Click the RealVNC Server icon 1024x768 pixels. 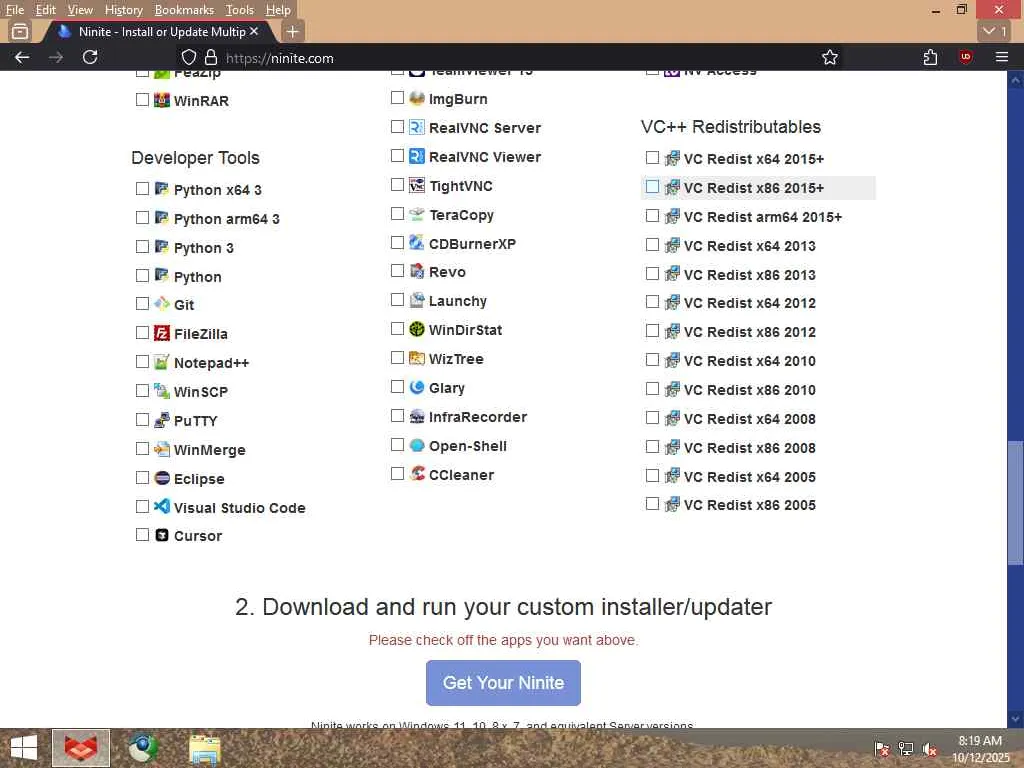coord(417,127)
